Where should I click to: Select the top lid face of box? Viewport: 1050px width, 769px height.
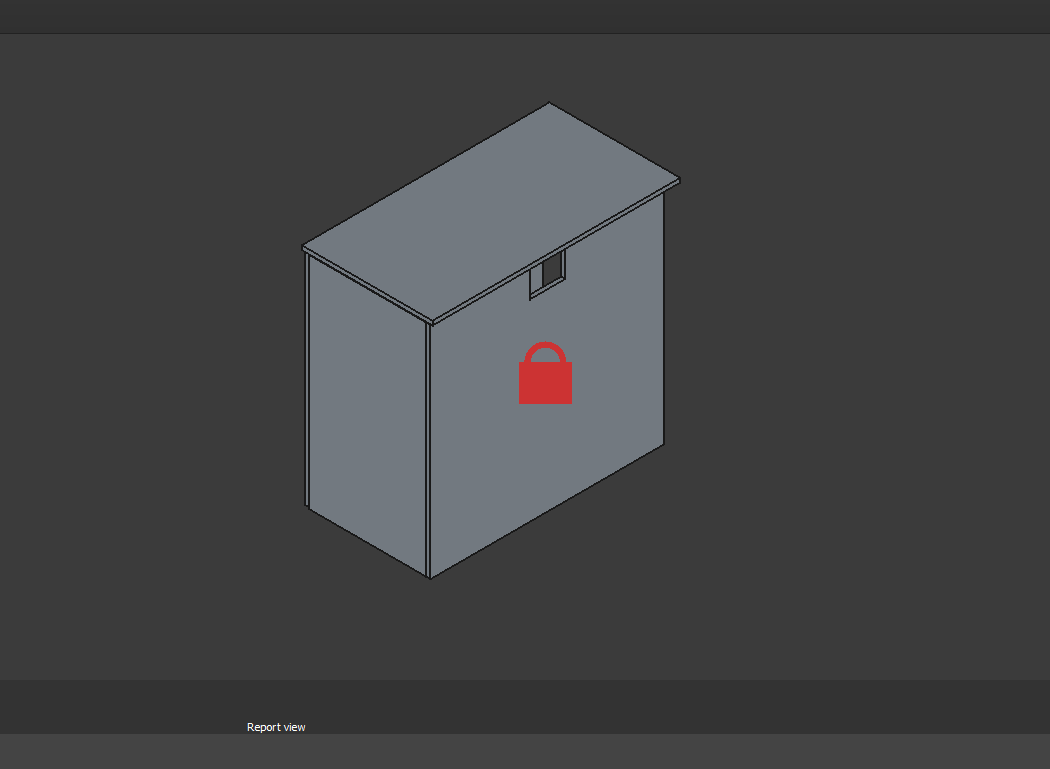point(490,212)
